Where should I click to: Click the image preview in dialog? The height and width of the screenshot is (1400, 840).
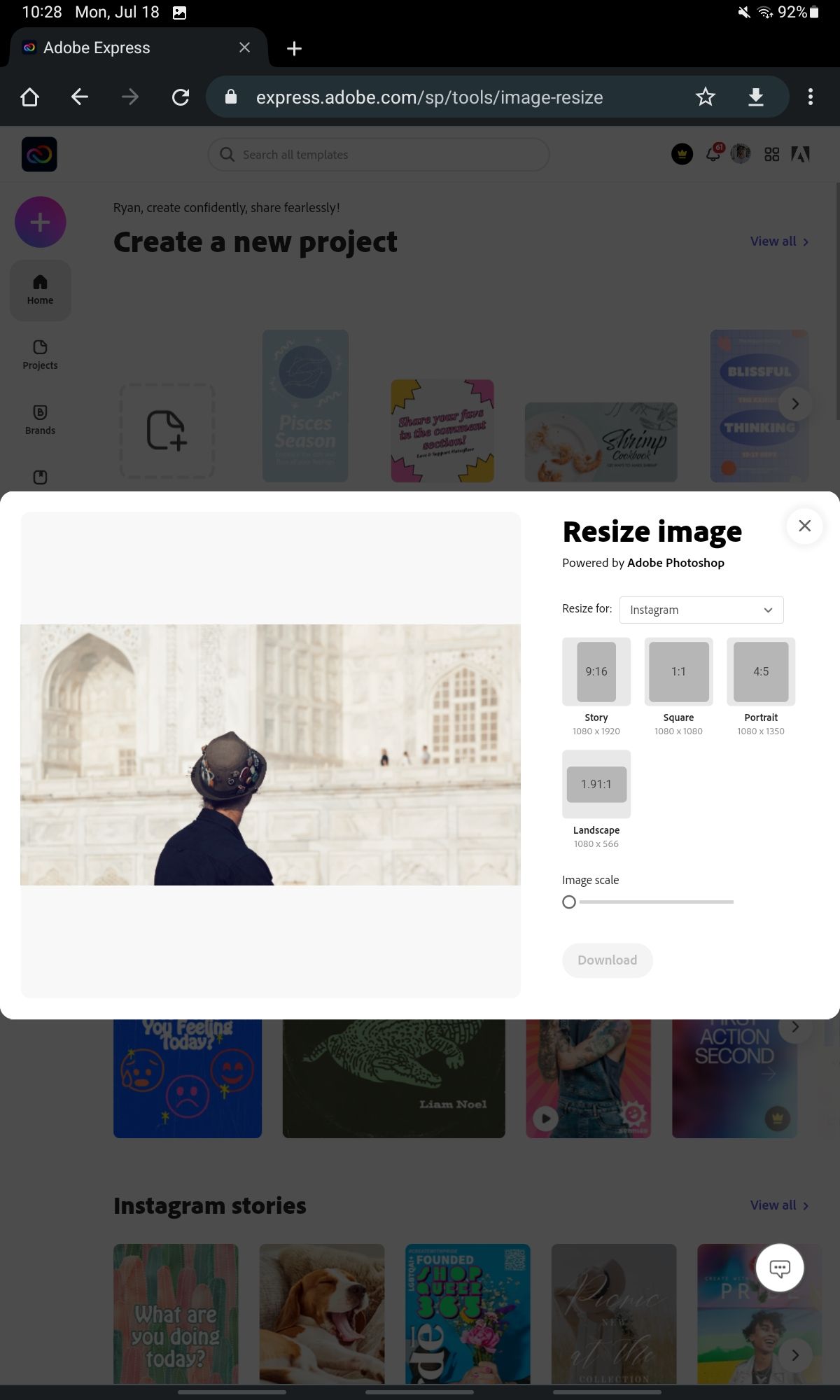tap(270, 755)
